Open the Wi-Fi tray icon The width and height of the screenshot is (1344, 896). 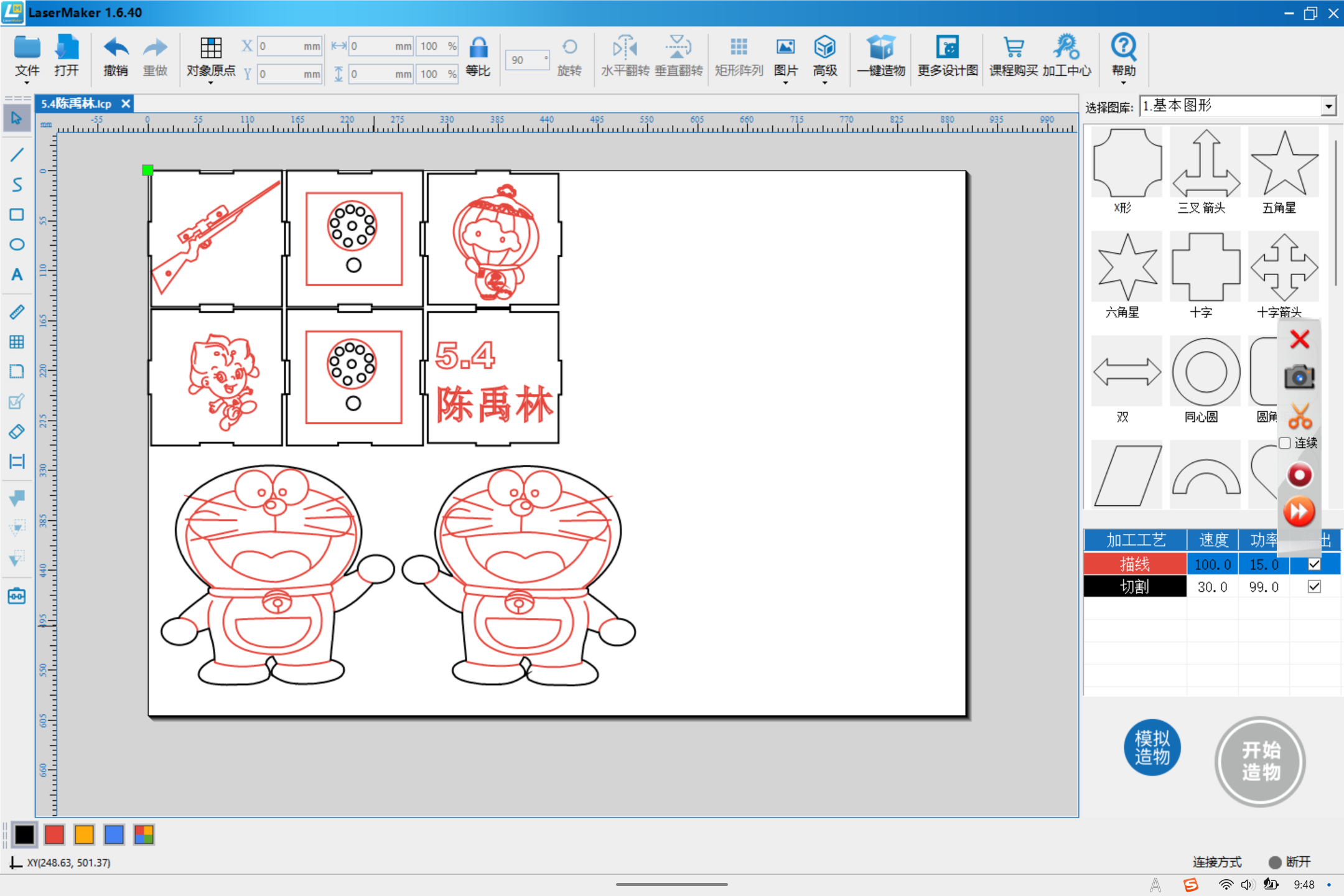click(1225, 884)
